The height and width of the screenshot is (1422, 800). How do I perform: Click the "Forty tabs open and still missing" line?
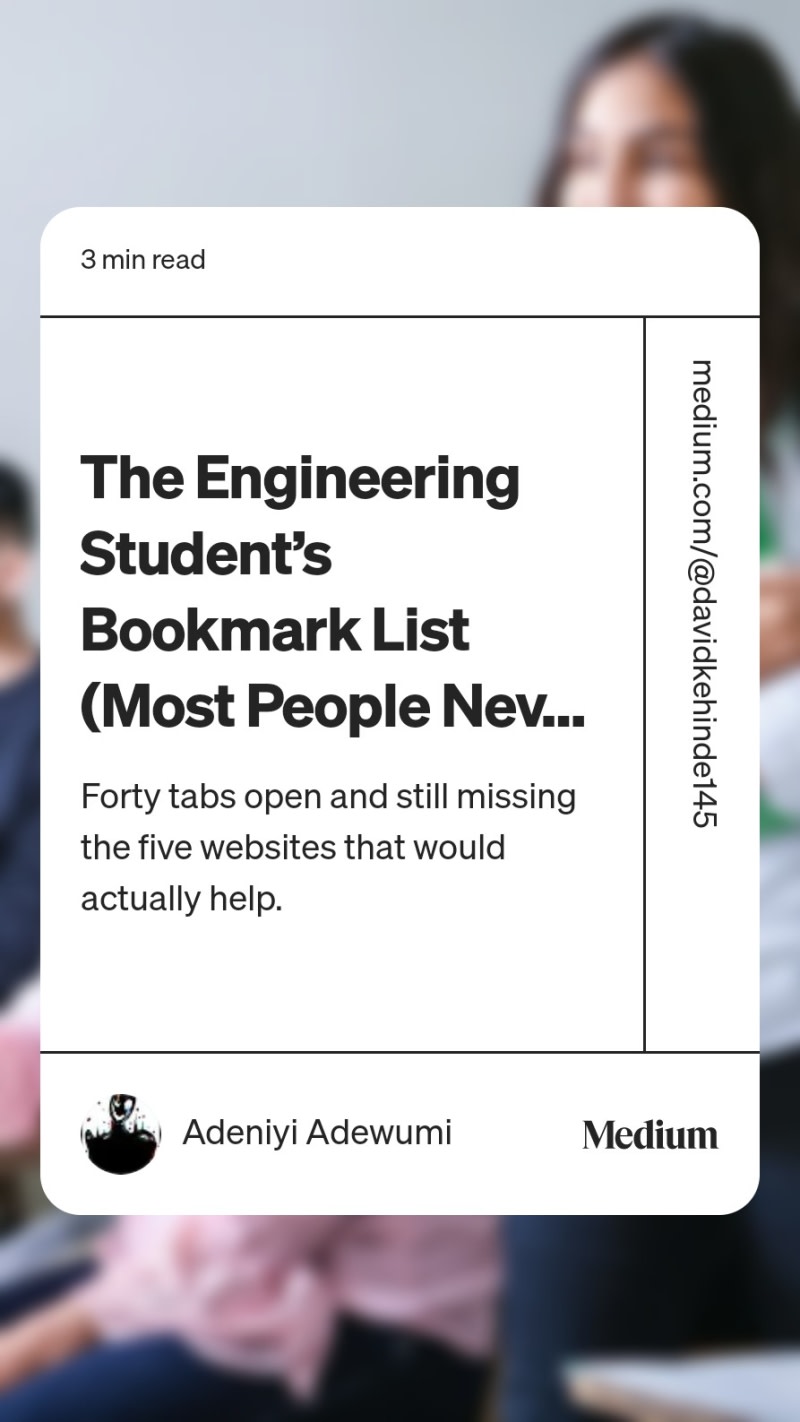click(328, 798)
